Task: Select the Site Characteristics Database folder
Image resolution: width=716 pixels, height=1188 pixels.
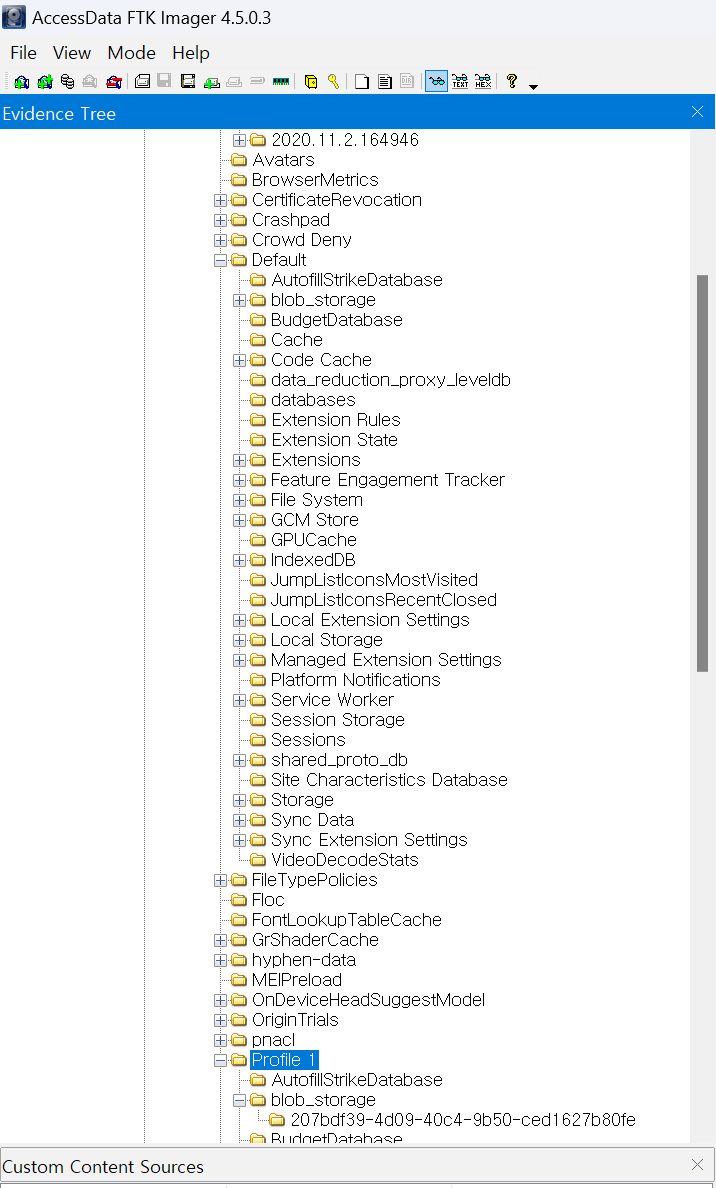Action: click(x=389, y=780)
